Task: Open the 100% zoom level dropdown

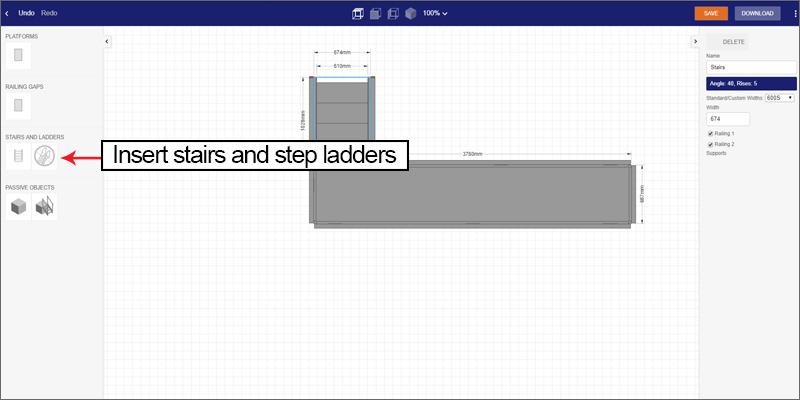Action: click(434, 14)
